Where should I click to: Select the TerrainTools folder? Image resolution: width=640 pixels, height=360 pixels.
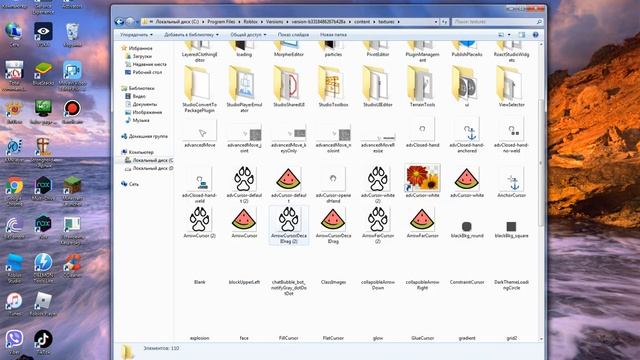(x=422, y=87)
